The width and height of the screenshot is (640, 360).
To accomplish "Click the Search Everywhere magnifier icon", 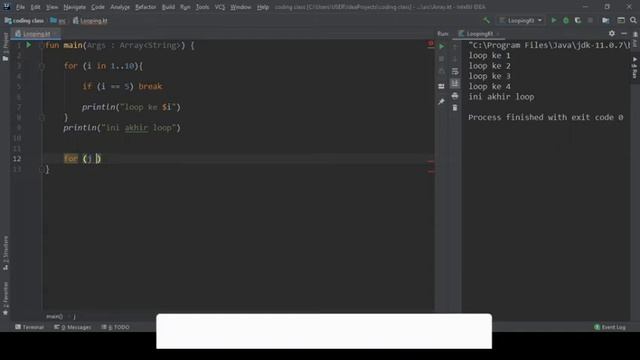I will click(x=633, y=20).
